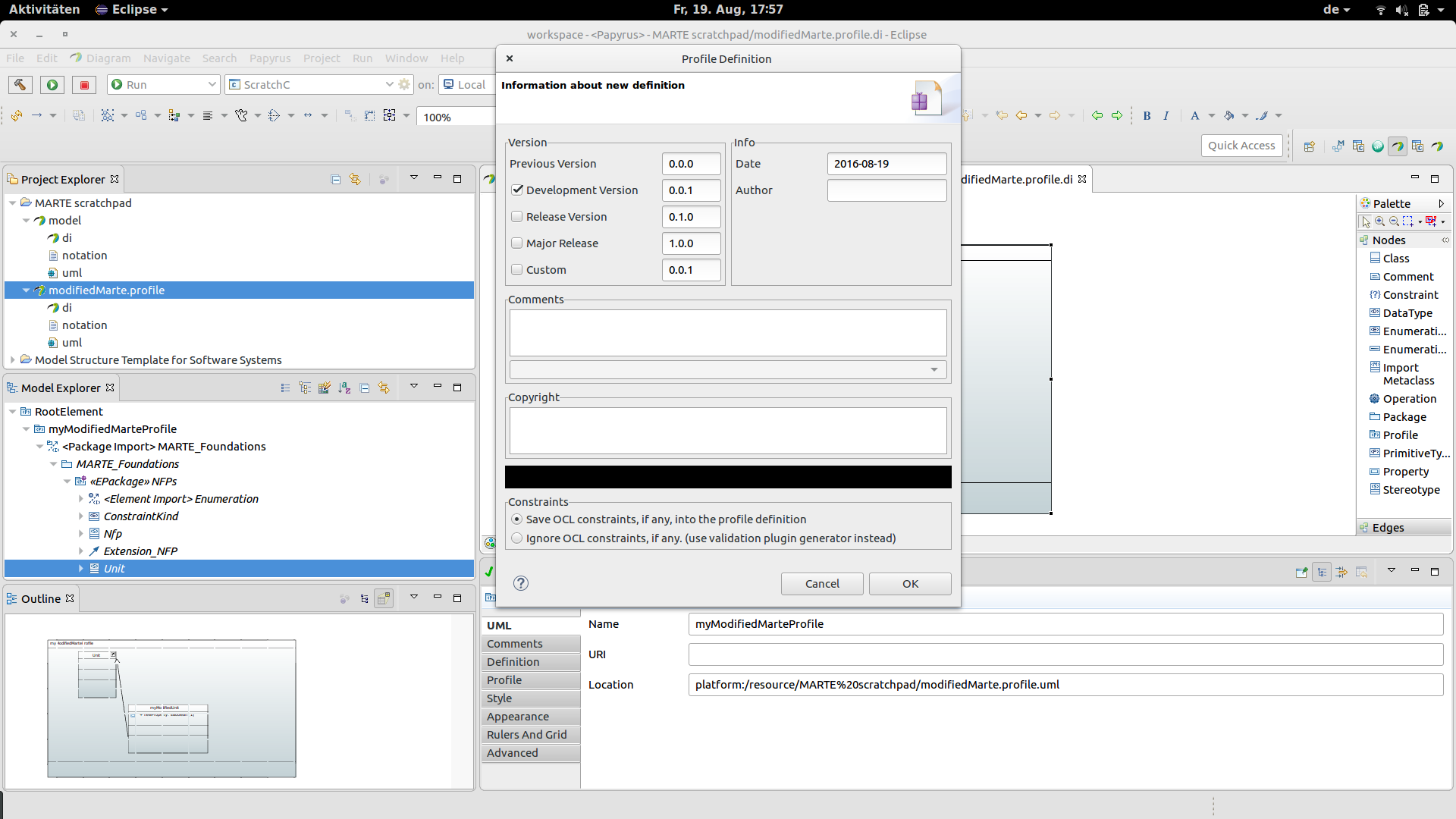Collapse modifiedMarte.profile tree node
This screenshot has height=819, width=1456.
(x=27, y=290)
